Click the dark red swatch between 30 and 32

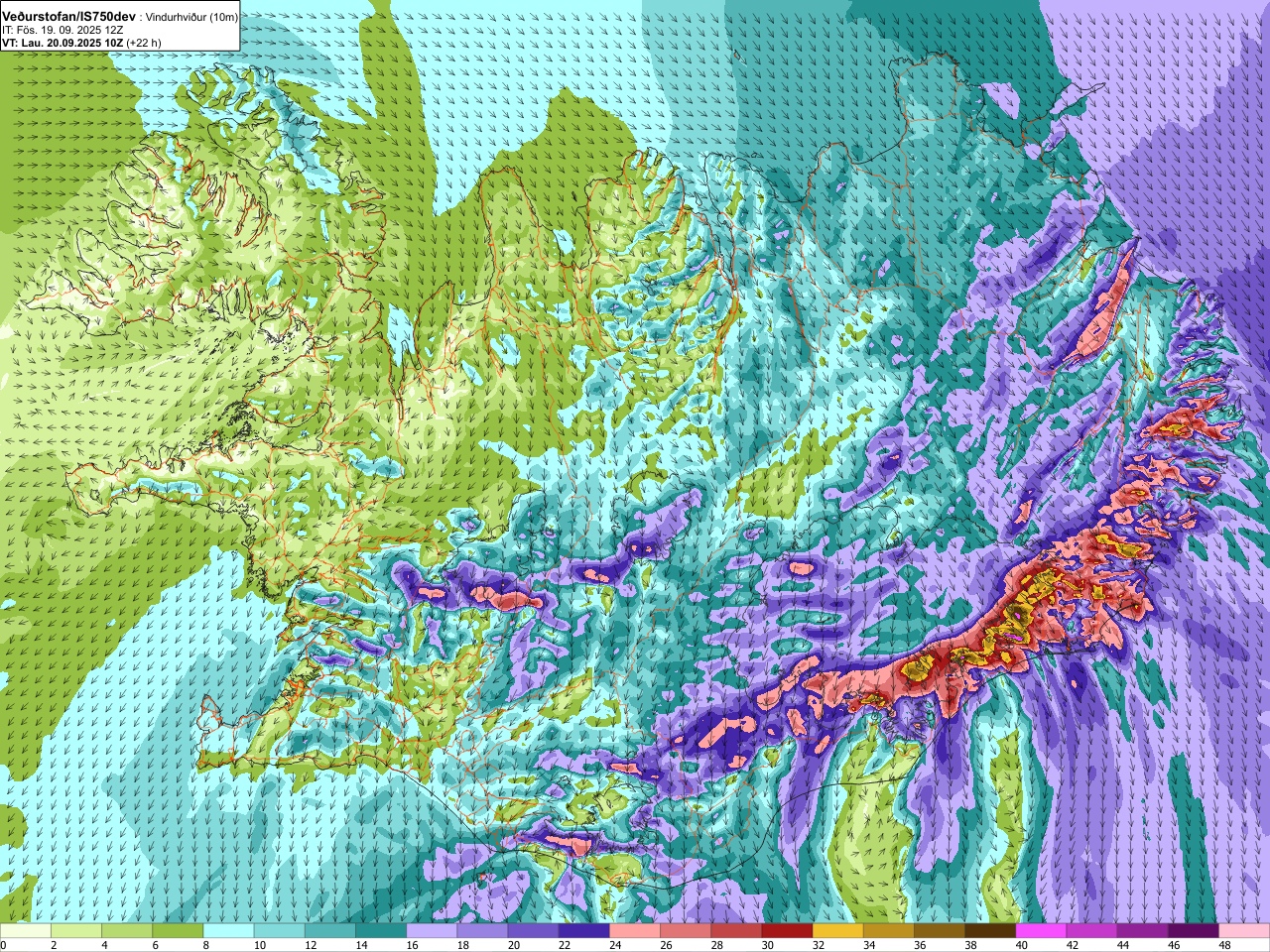tap(787, 931)
